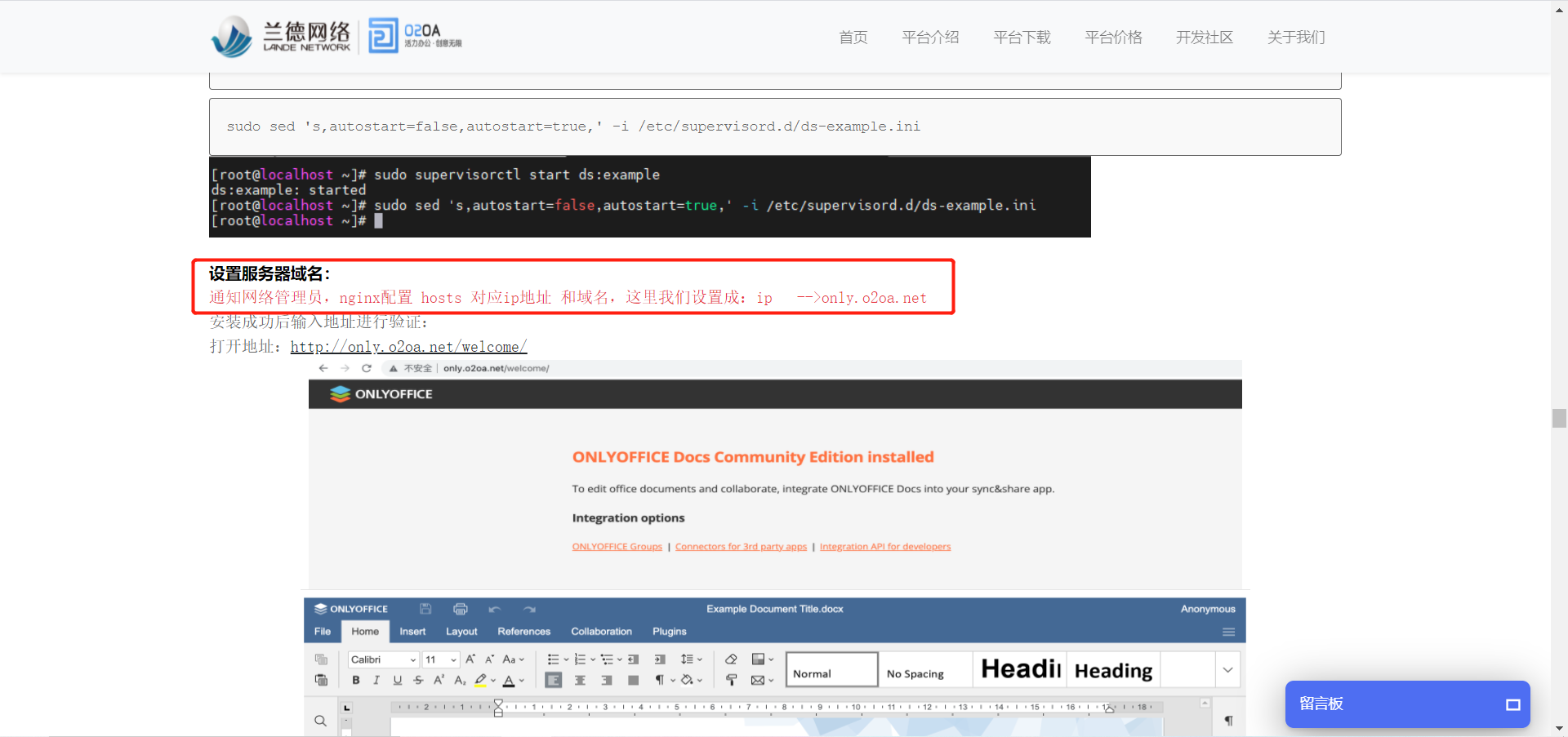Open the ONLYOFFICE Groups link

coord(617,547)
